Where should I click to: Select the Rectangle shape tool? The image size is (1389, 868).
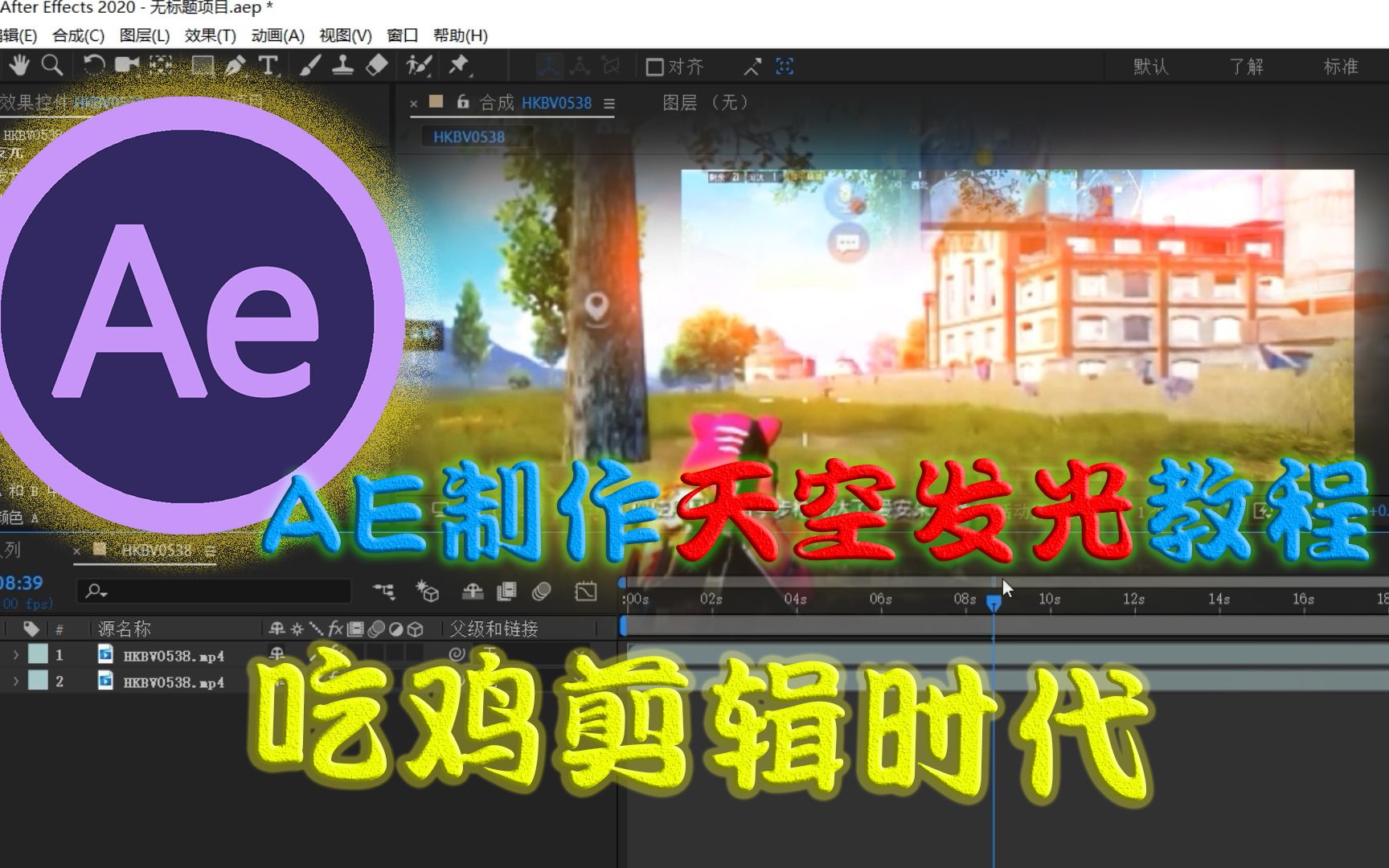coord(202,65)
